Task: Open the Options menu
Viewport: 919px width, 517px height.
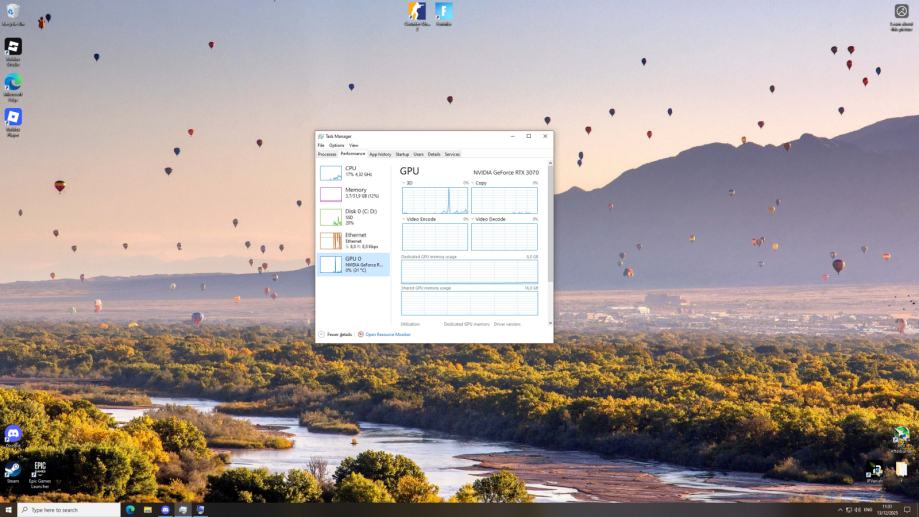Action: click(336, 145)
